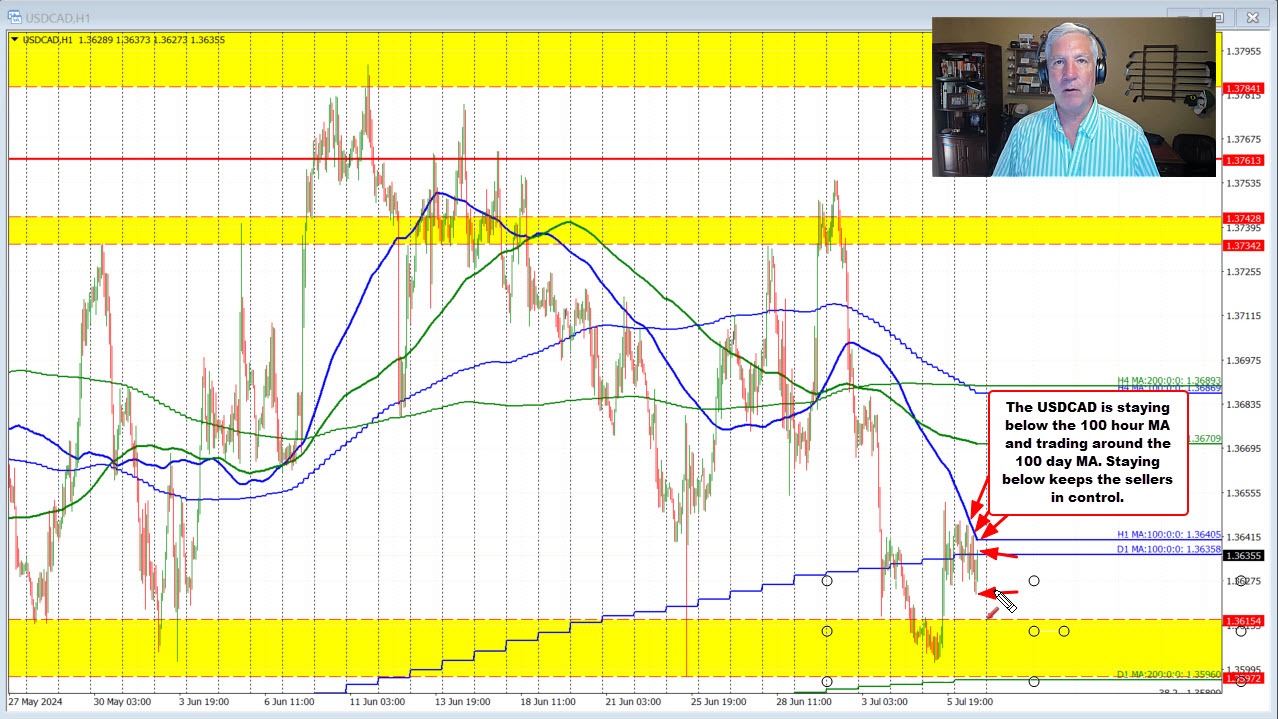
Task: Click the restore window icon on the chart
Action: click(1218, 17)
